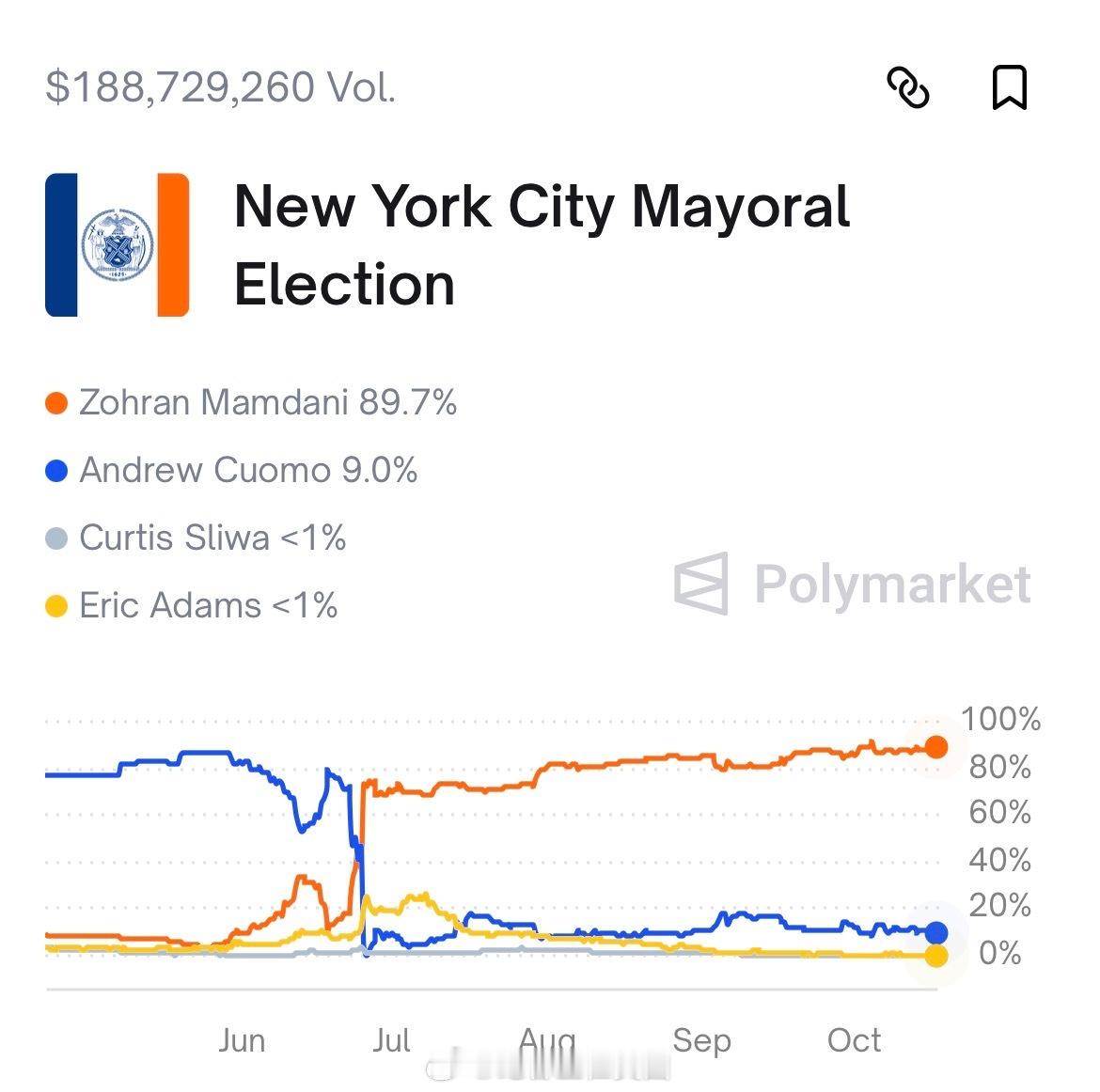Click the yellow endpoint marker on the chart

[x=936, y=956]
